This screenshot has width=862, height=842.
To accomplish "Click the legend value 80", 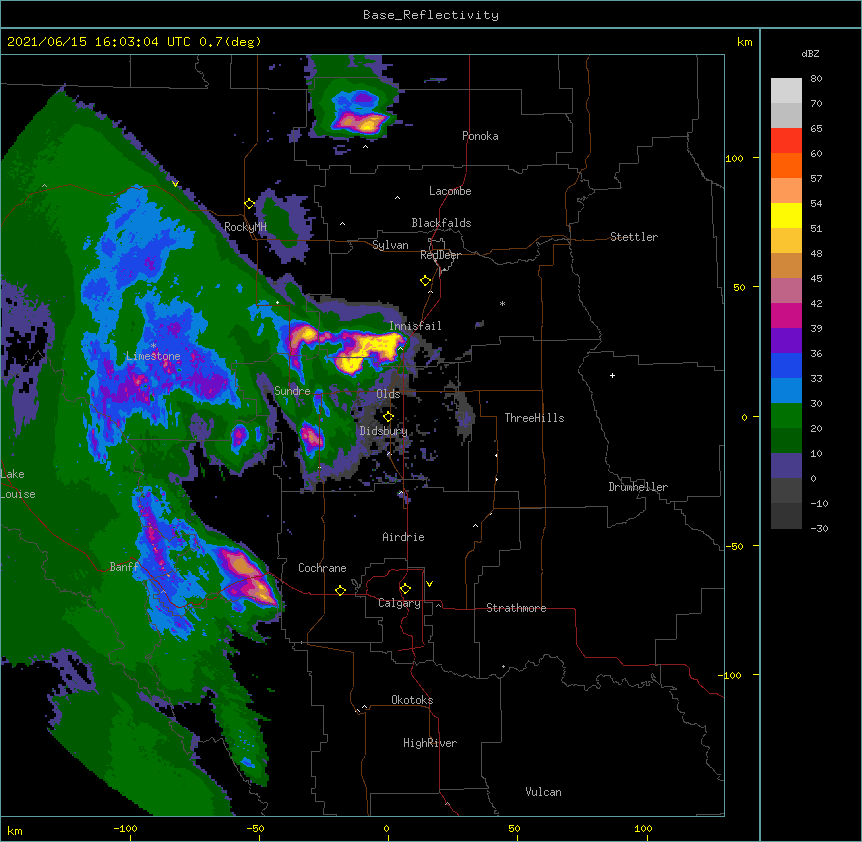I will 816,79.
